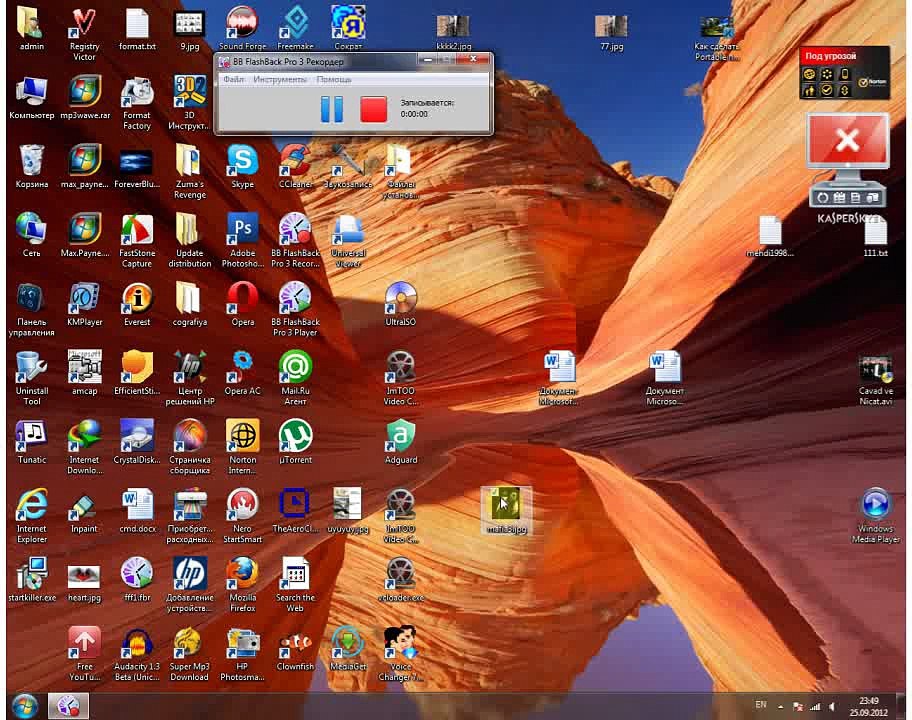Select the MediaGet desktop icon
This screenshot has width=912, height=720.
348,648
